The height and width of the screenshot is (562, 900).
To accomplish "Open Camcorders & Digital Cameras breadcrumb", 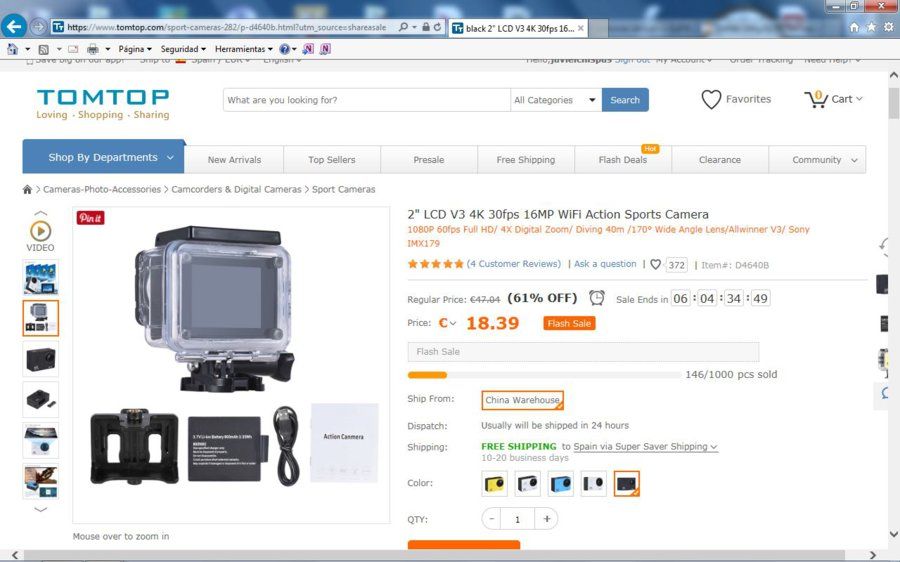I will pyautogui.click(x=236, y=189).
